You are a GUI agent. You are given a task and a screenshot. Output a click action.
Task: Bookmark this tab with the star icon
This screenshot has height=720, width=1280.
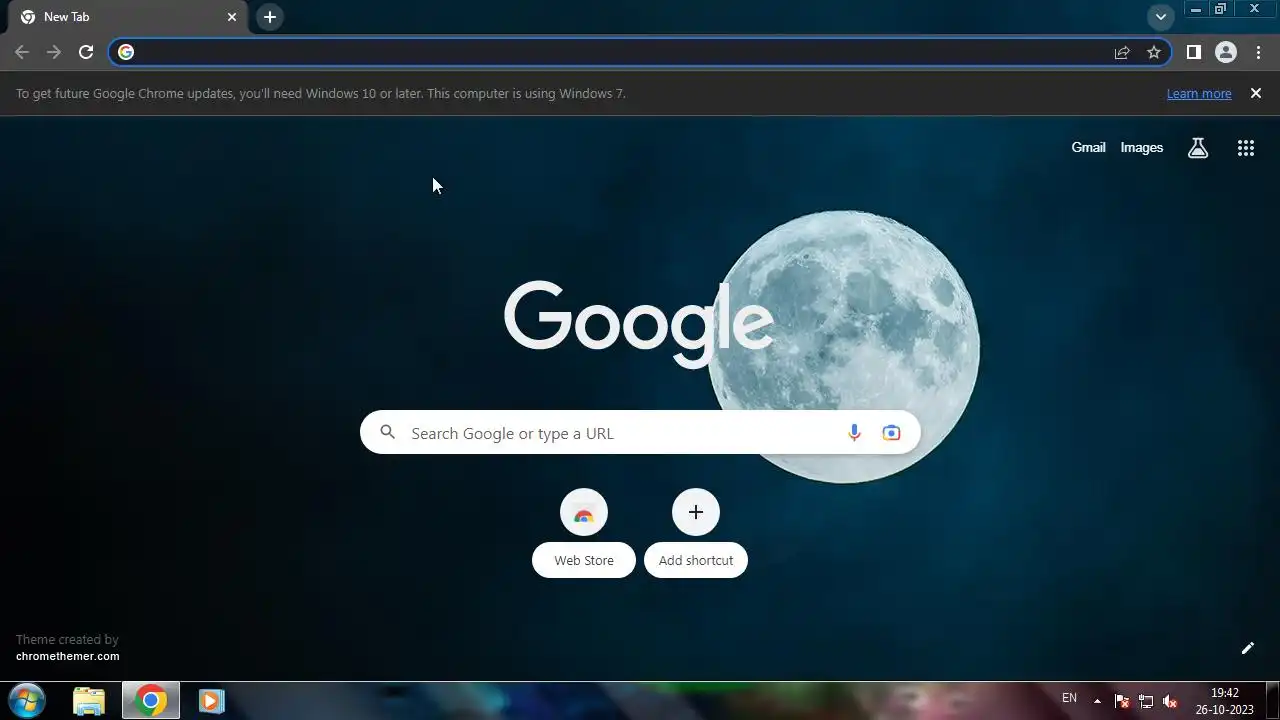(x=1154, y=52)
